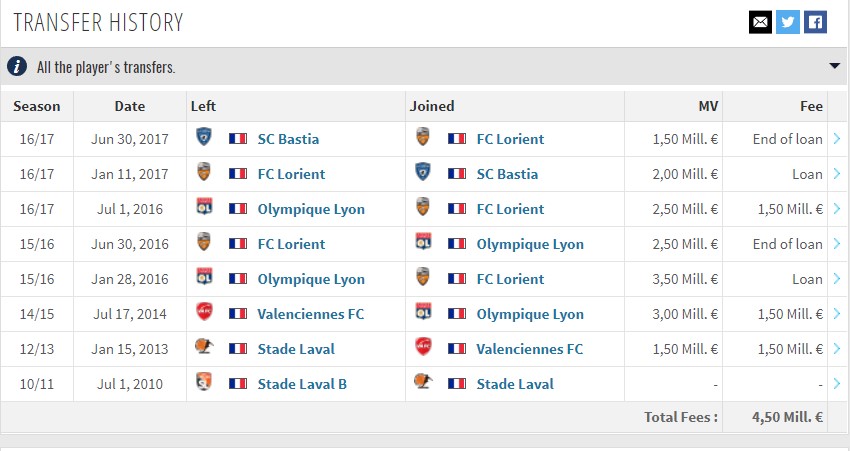The image size is (850, 451).
Task: Click Valenciennes FC crest in Jul 17, 2014 row
Action: click(204, 312)
